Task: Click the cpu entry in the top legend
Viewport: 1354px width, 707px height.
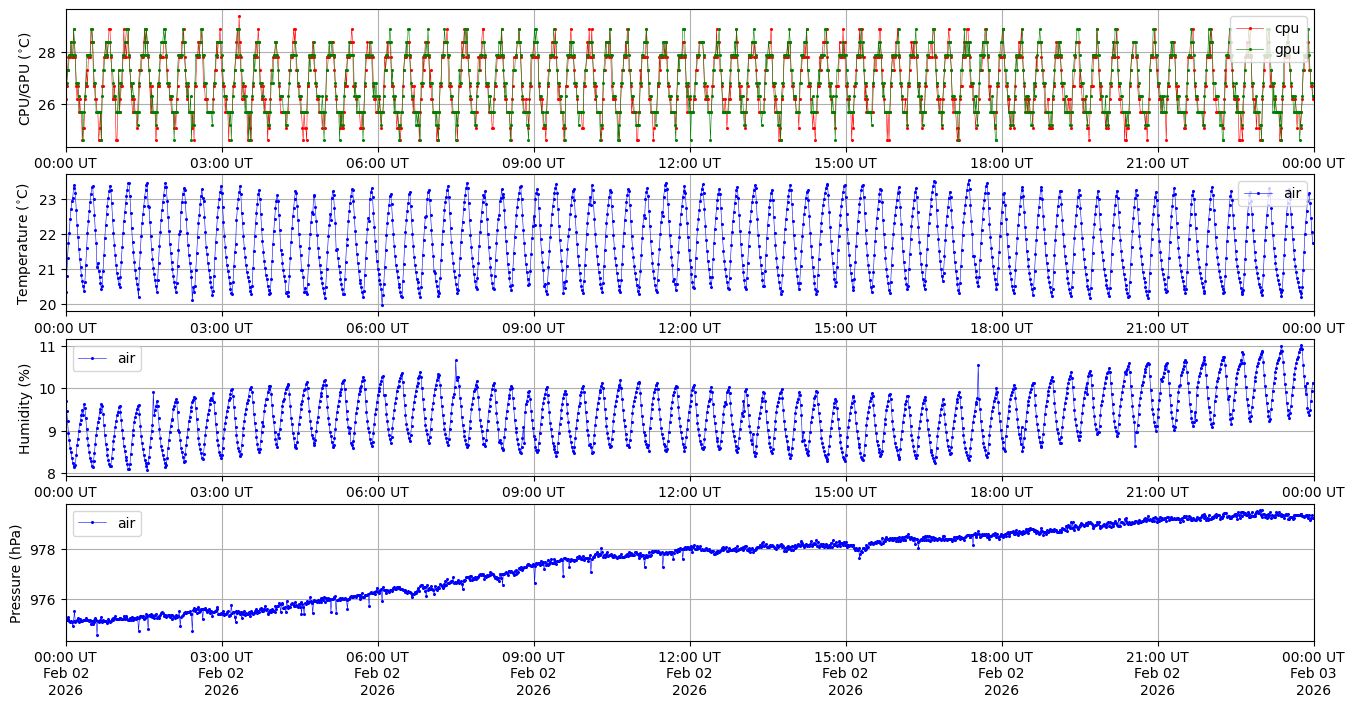Action: click(x=1280, y=28)
